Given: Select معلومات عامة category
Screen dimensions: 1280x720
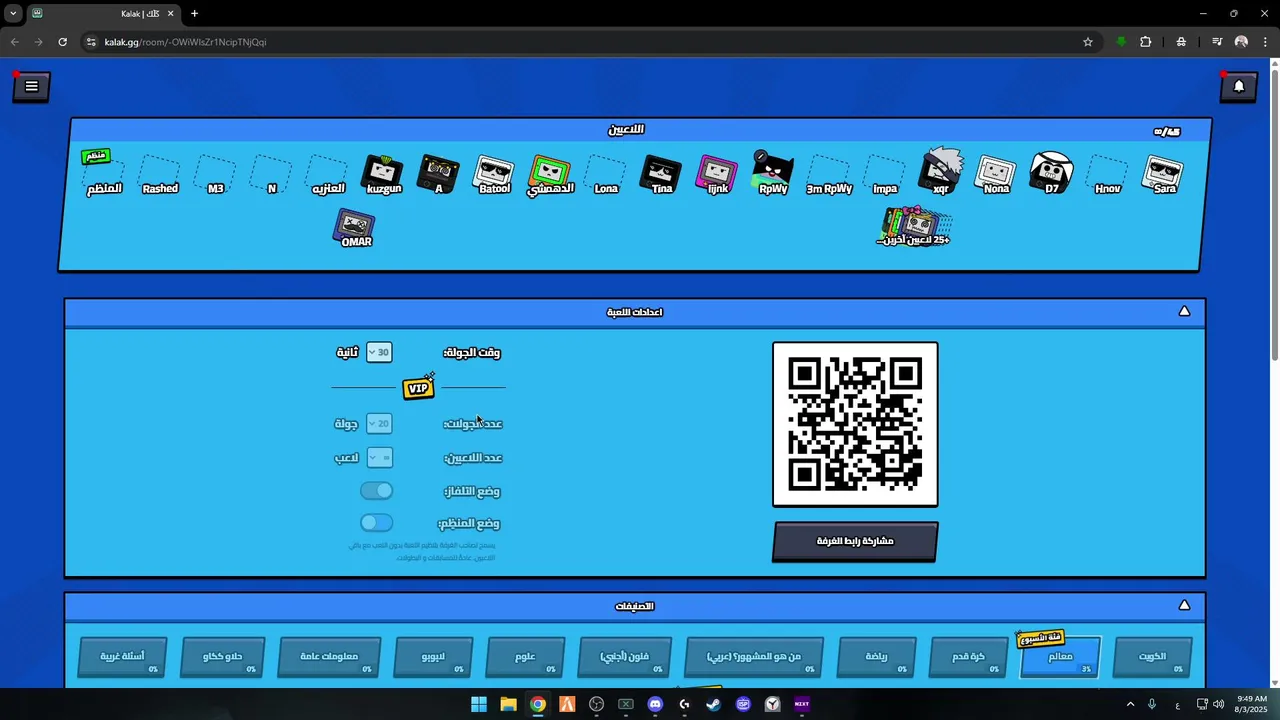Looking at the screenshot, I should tap(329, 658).
